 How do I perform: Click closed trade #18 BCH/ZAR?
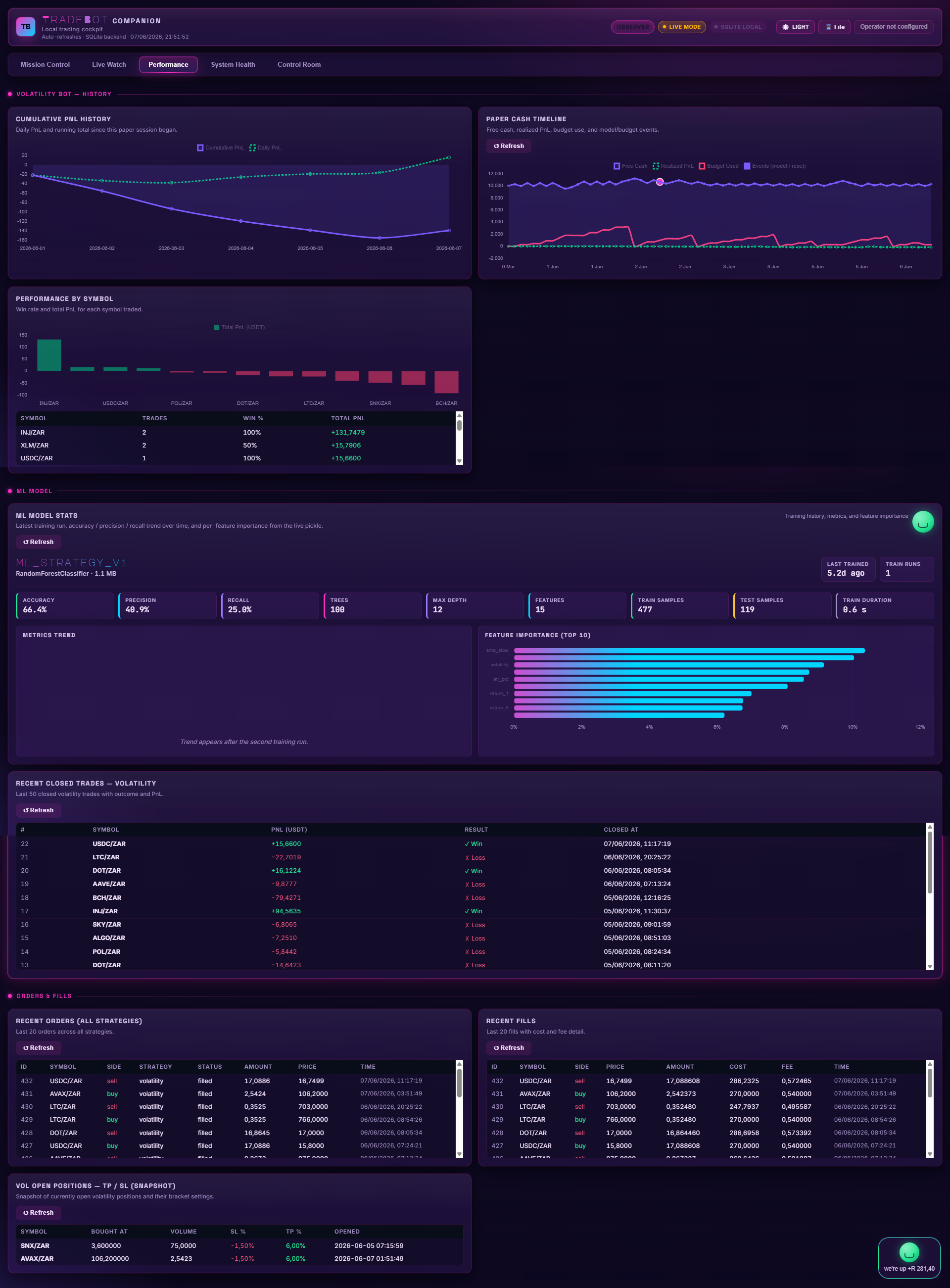pyautogui.click(x=471, y=897)
